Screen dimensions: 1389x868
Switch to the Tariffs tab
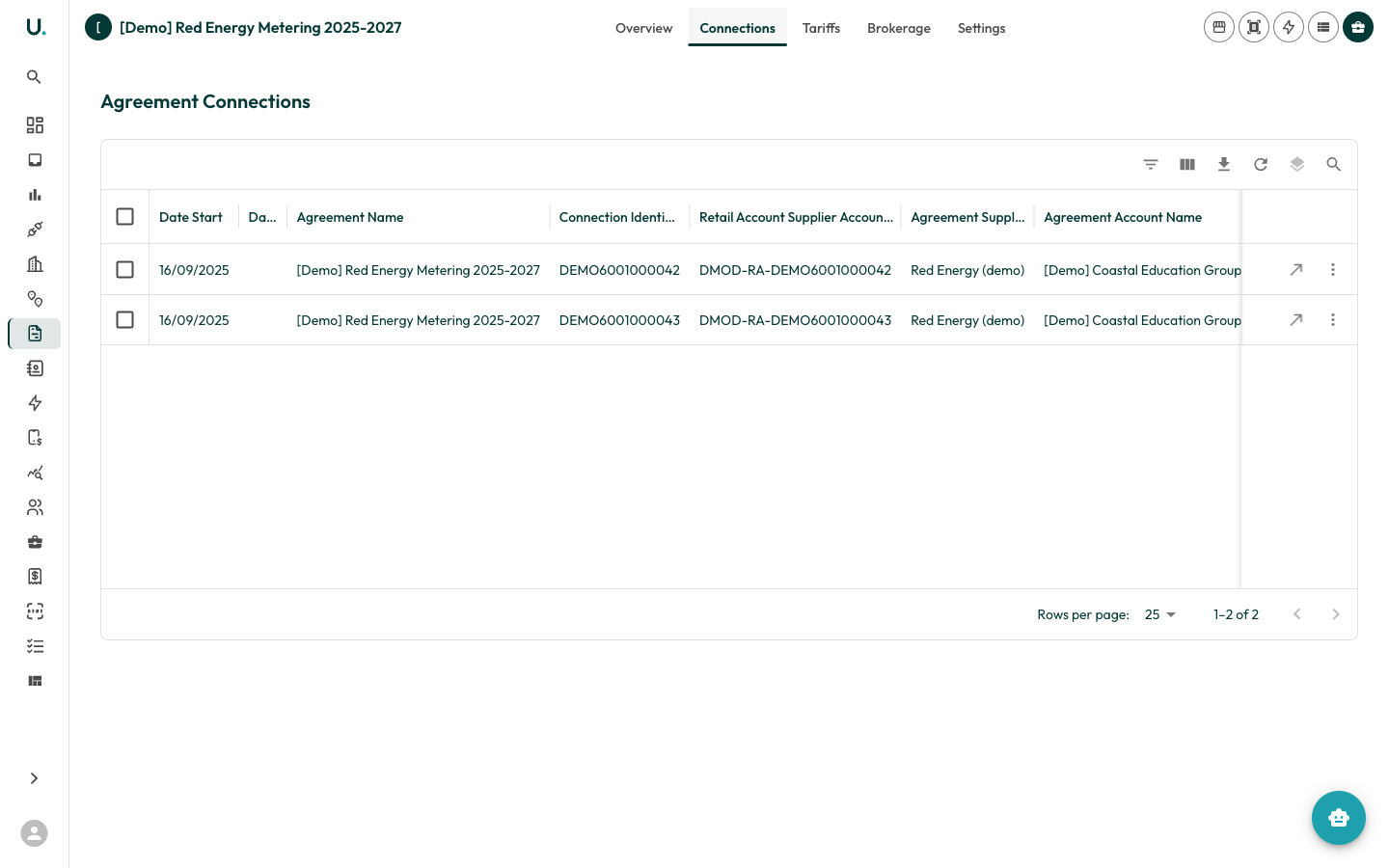point(821,28)
